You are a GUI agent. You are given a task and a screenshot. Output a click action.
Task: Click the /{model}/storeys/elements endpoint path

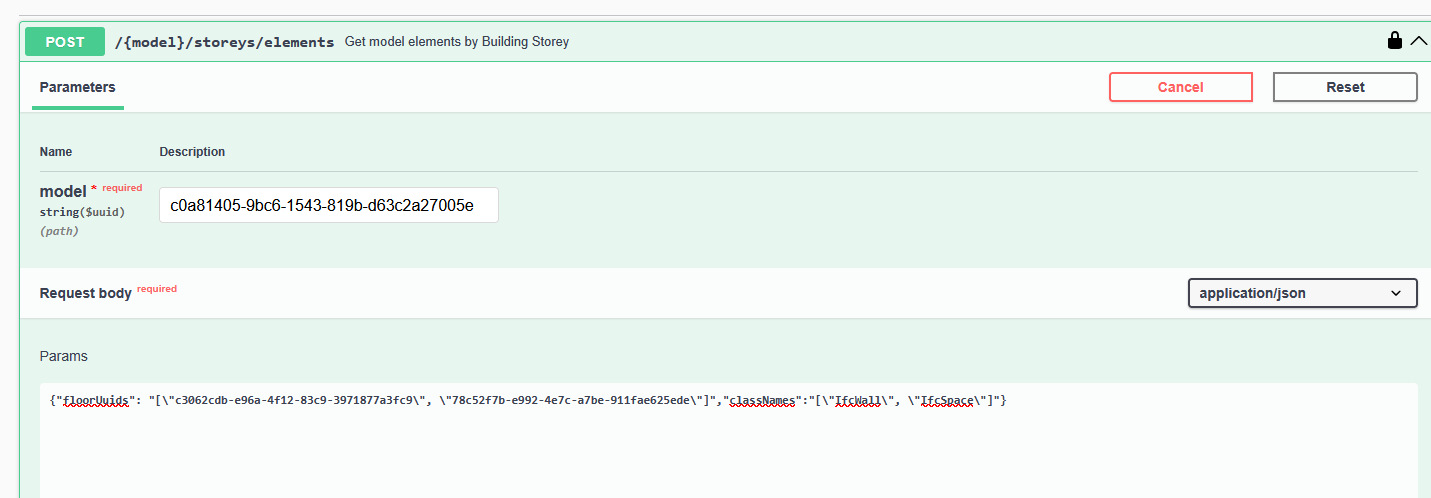tap(224, 42)
